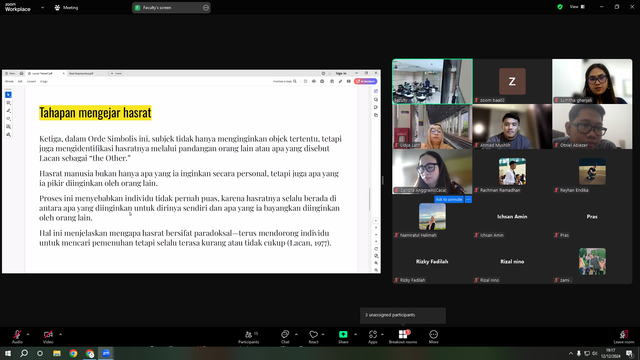640x360 pixels.
Task: Click the volume icon in system tray
Action: pos(595,353)
